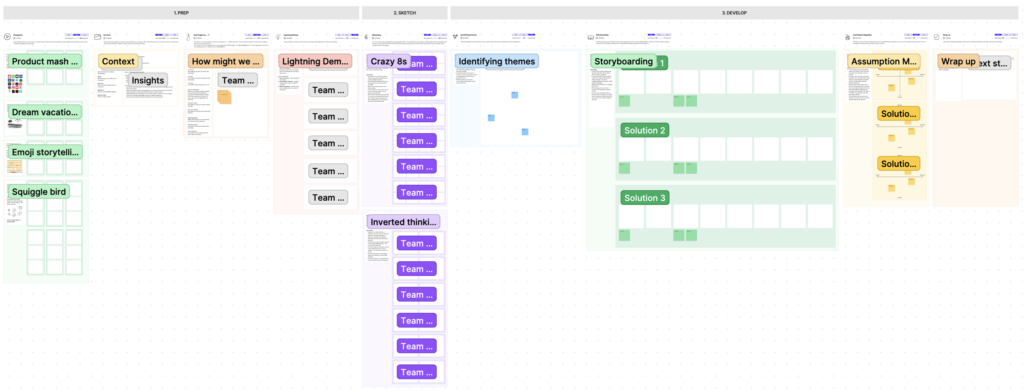Open the Squiggle bird label
The width and height of the screenshot is (1024, 392).
39,191
